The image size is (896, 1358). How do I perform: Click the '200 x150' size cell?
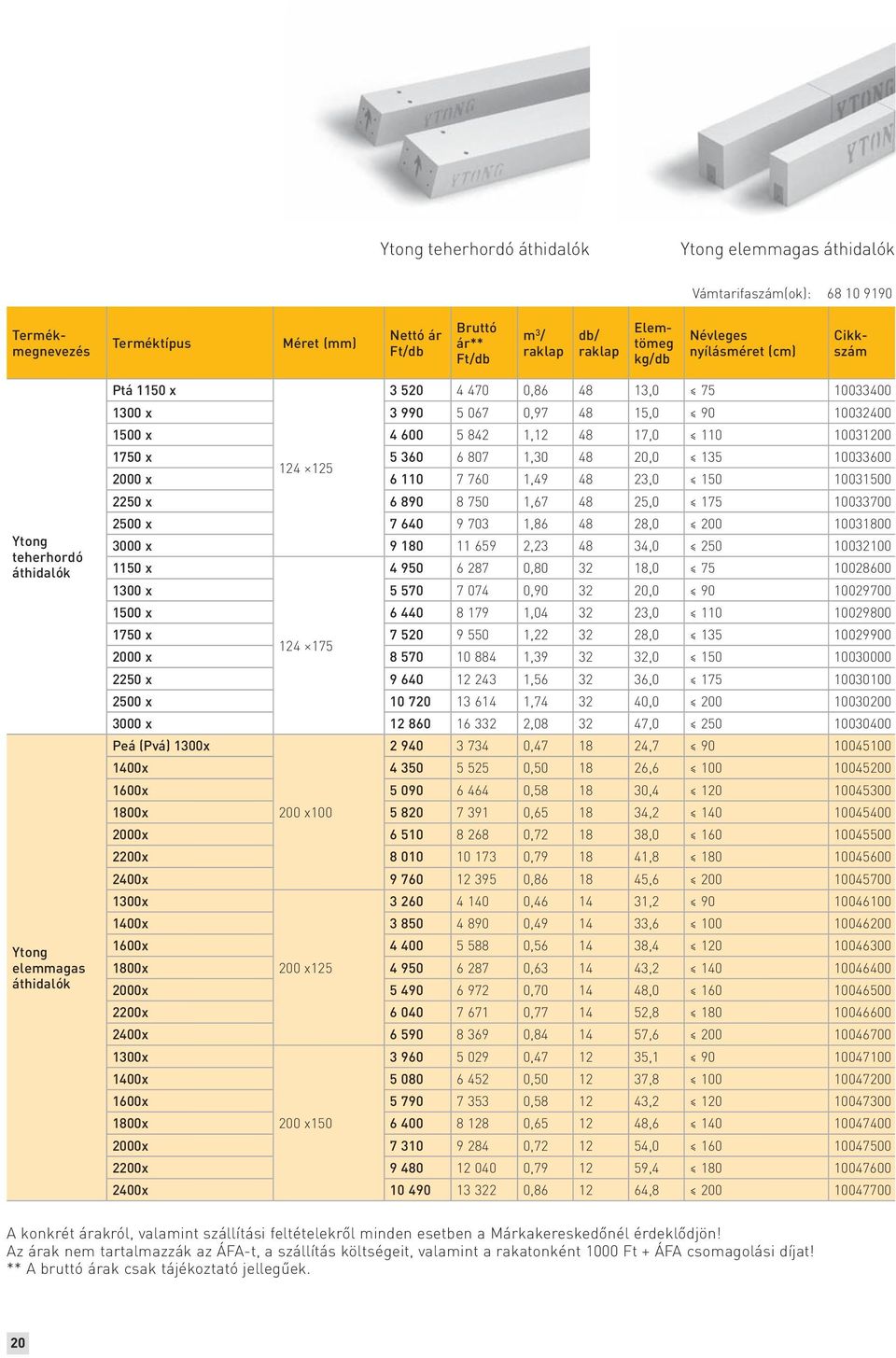[305, 1124]
